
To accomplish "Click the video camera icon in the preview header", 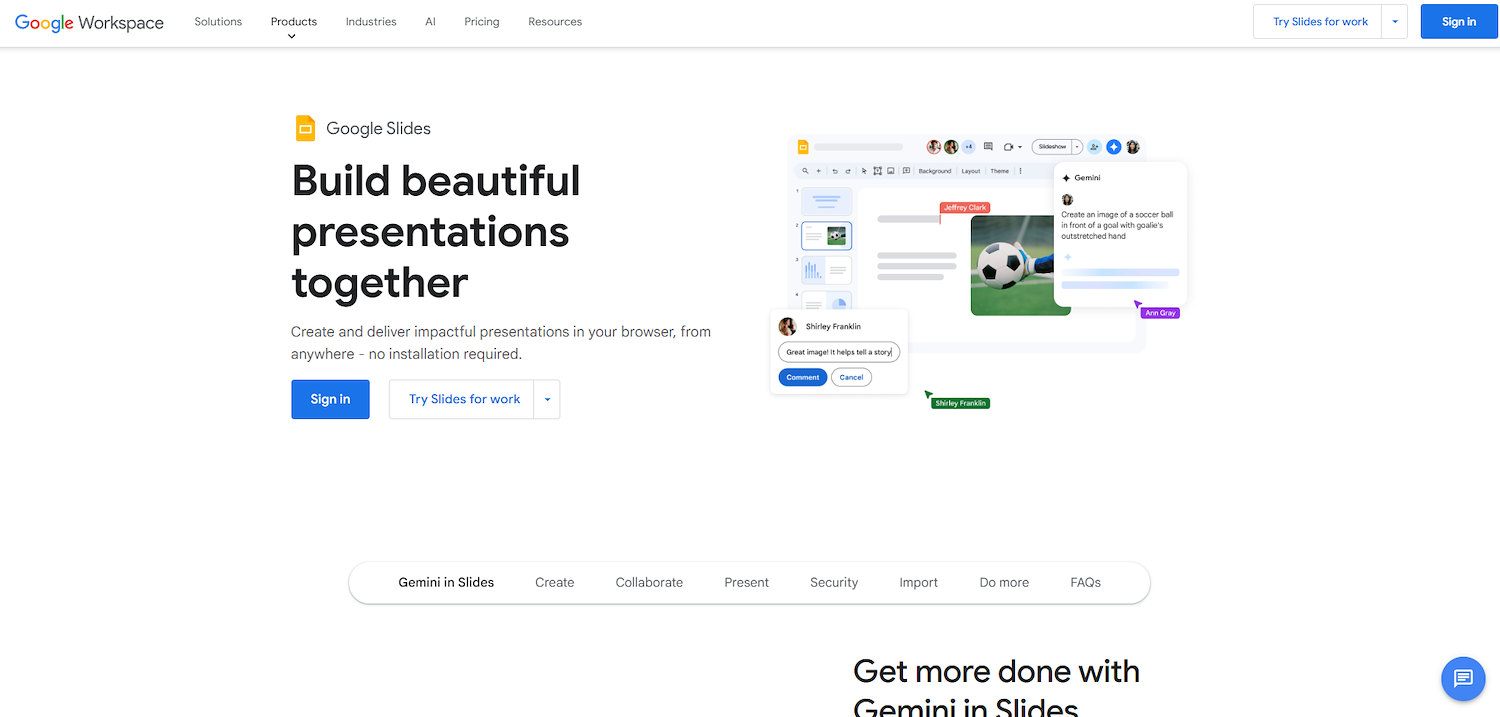I will pyautogui.click(x=1008, y=147).
